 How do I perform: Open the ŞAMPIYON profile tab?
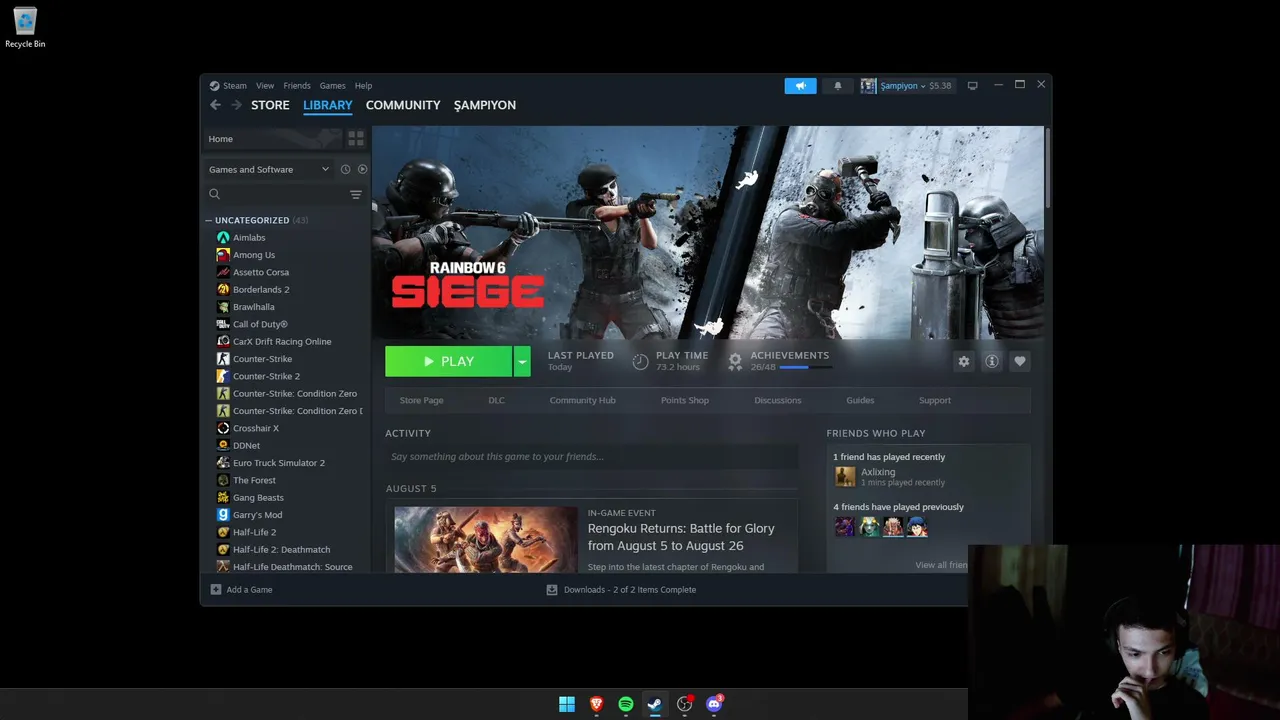pyautogui.click(x=485, y=105)
